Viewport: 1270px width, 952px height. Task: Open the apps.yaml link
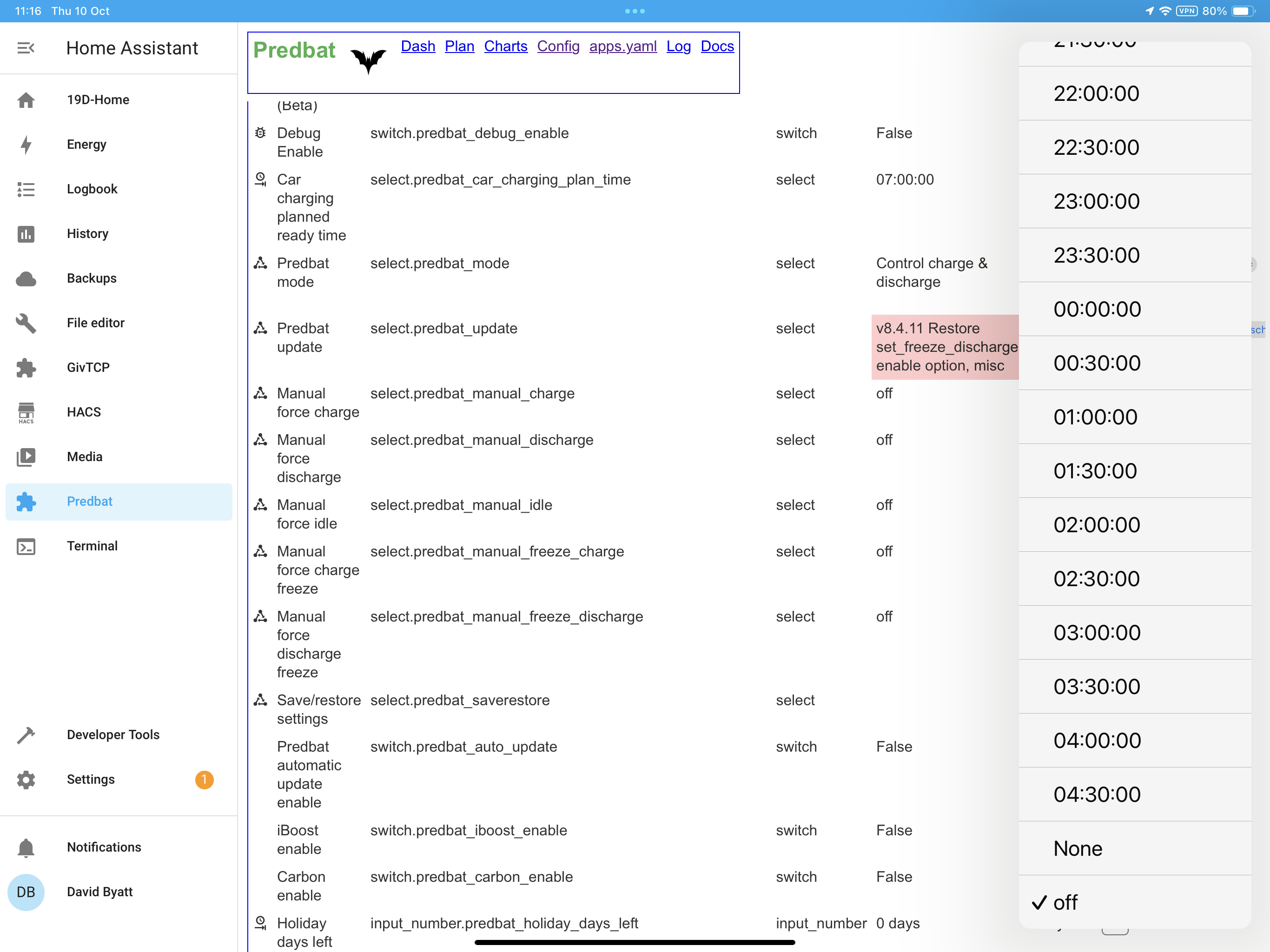click(x=623, y=46)
